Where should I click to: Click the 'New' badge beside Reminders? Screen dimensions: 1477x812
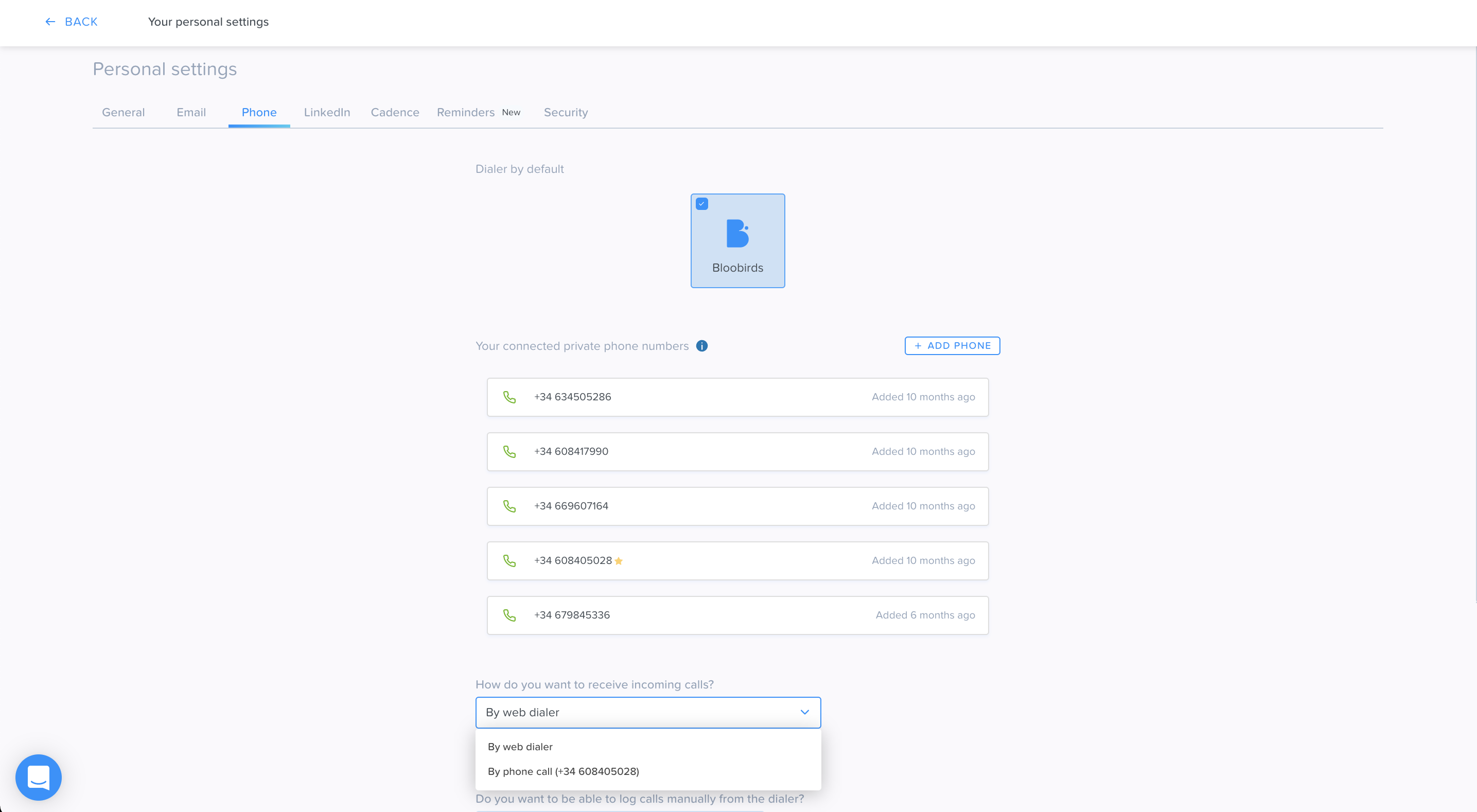(511, 112)
